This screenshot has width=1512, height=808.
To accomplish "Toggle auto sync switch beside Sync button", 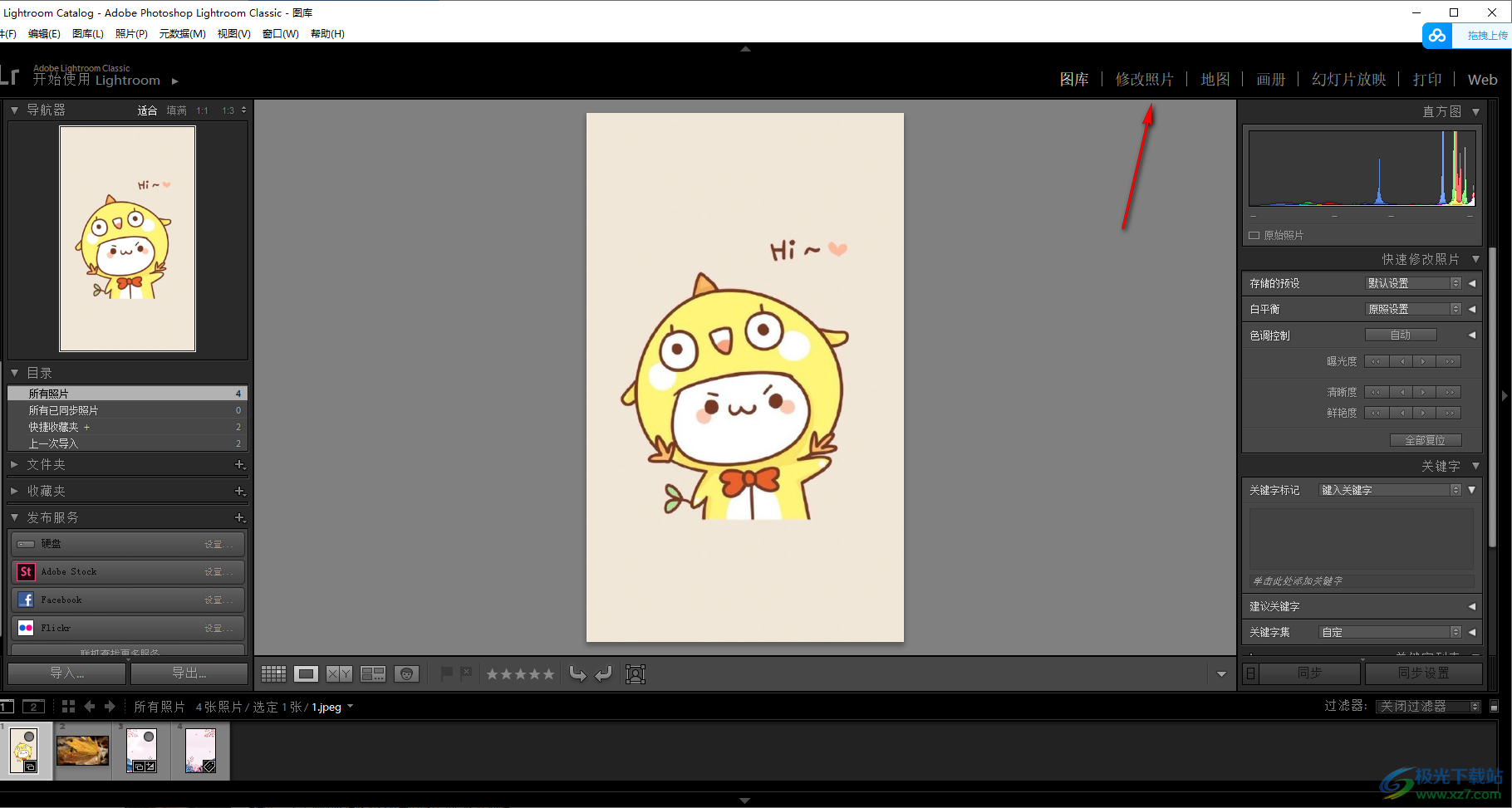I will (1251, 673).
